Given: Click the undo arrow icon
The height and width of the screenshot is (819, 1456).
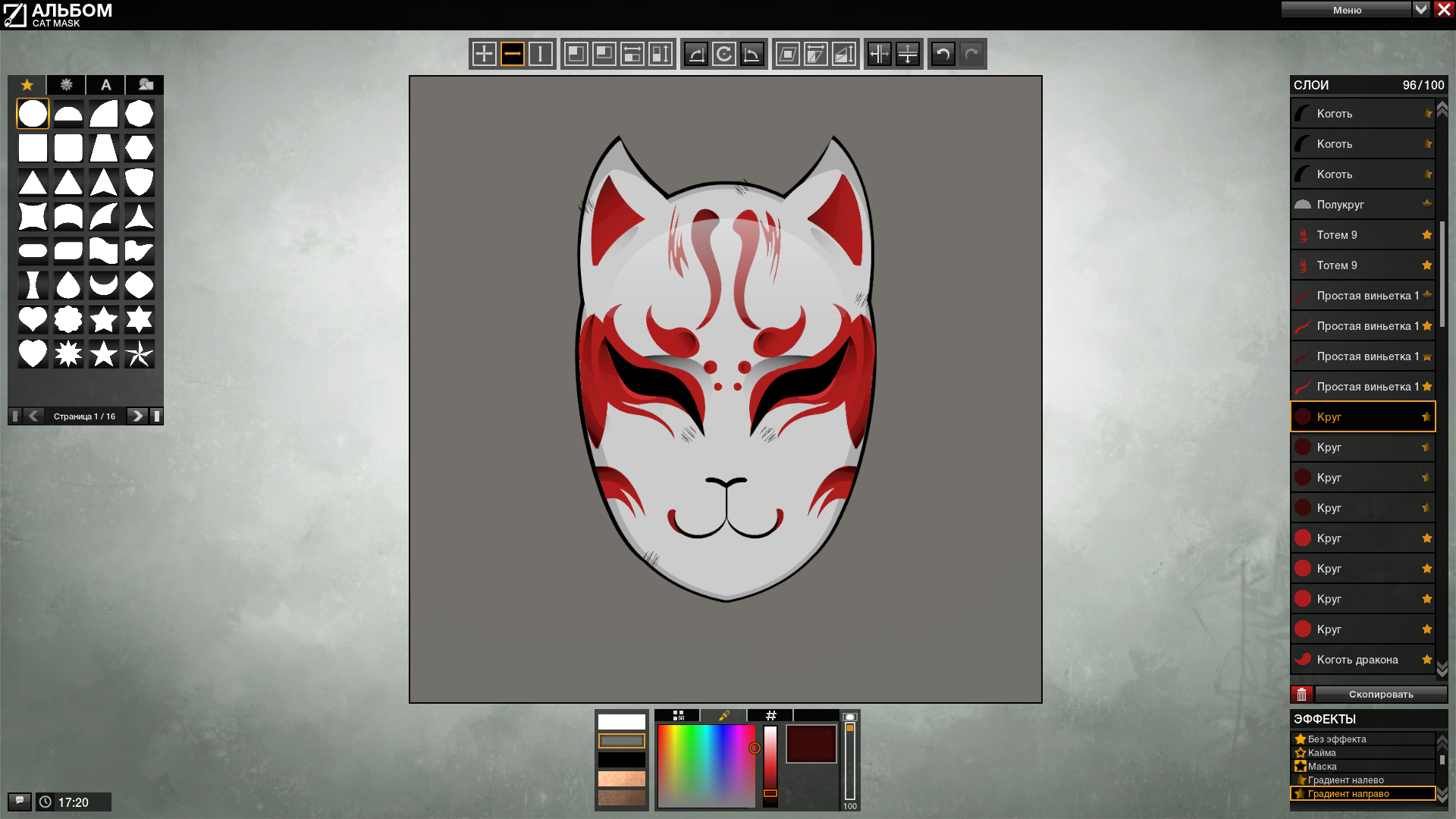Looking at the screenshot, I should click(x=943, y=54).
